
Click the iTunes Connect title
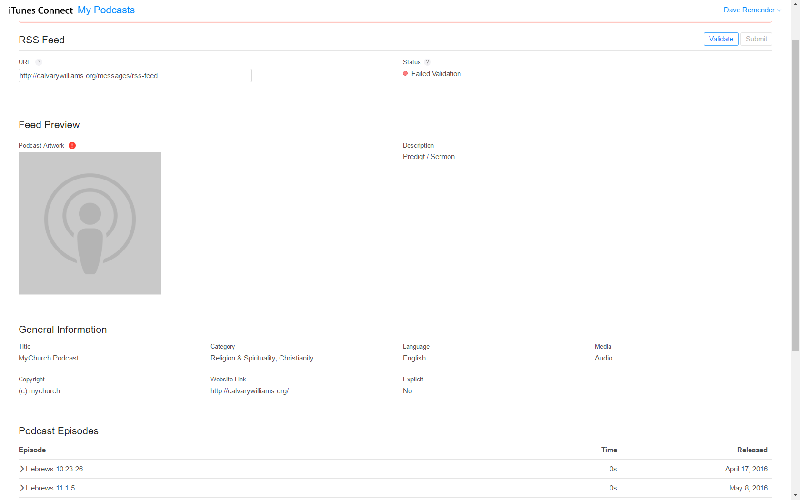(x=40, y=10)
